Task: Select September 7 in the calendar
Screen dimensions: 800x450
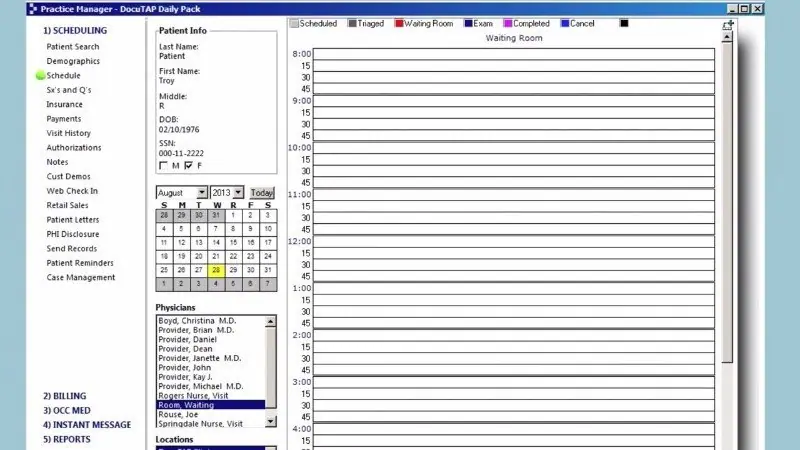Action: 267,284
